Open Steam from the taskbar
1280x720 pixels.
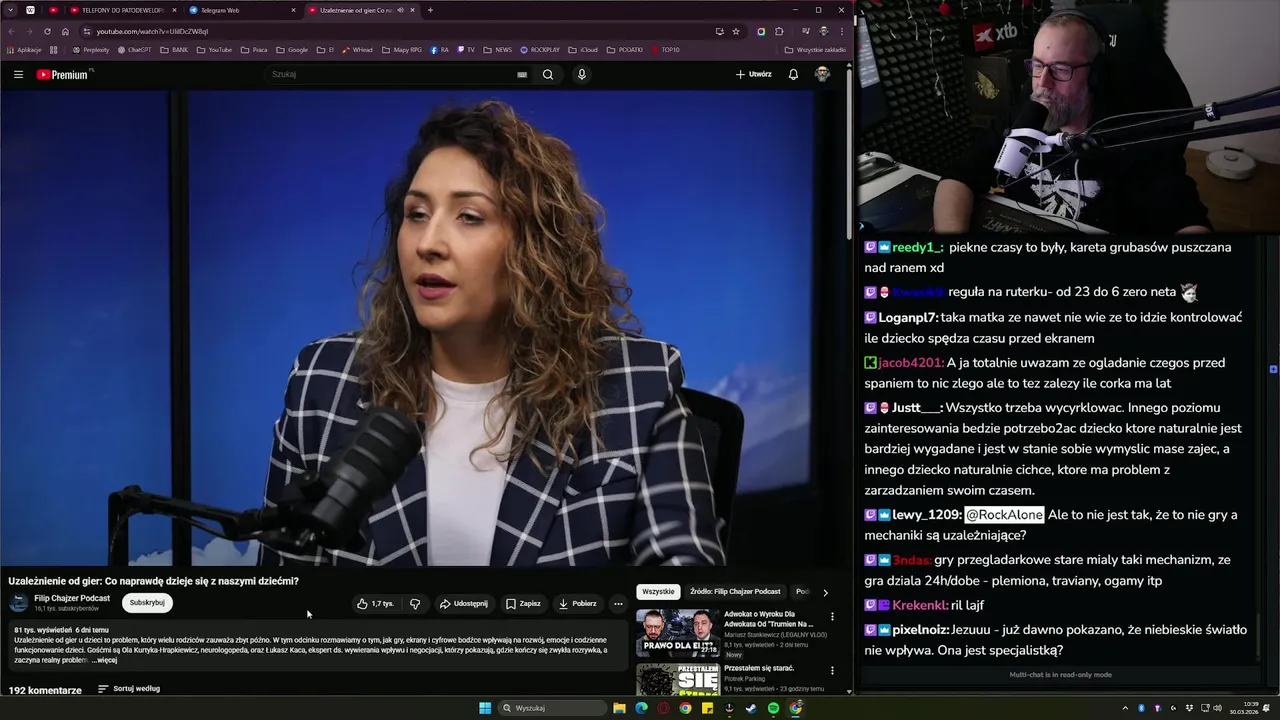(x=751, y=708)
